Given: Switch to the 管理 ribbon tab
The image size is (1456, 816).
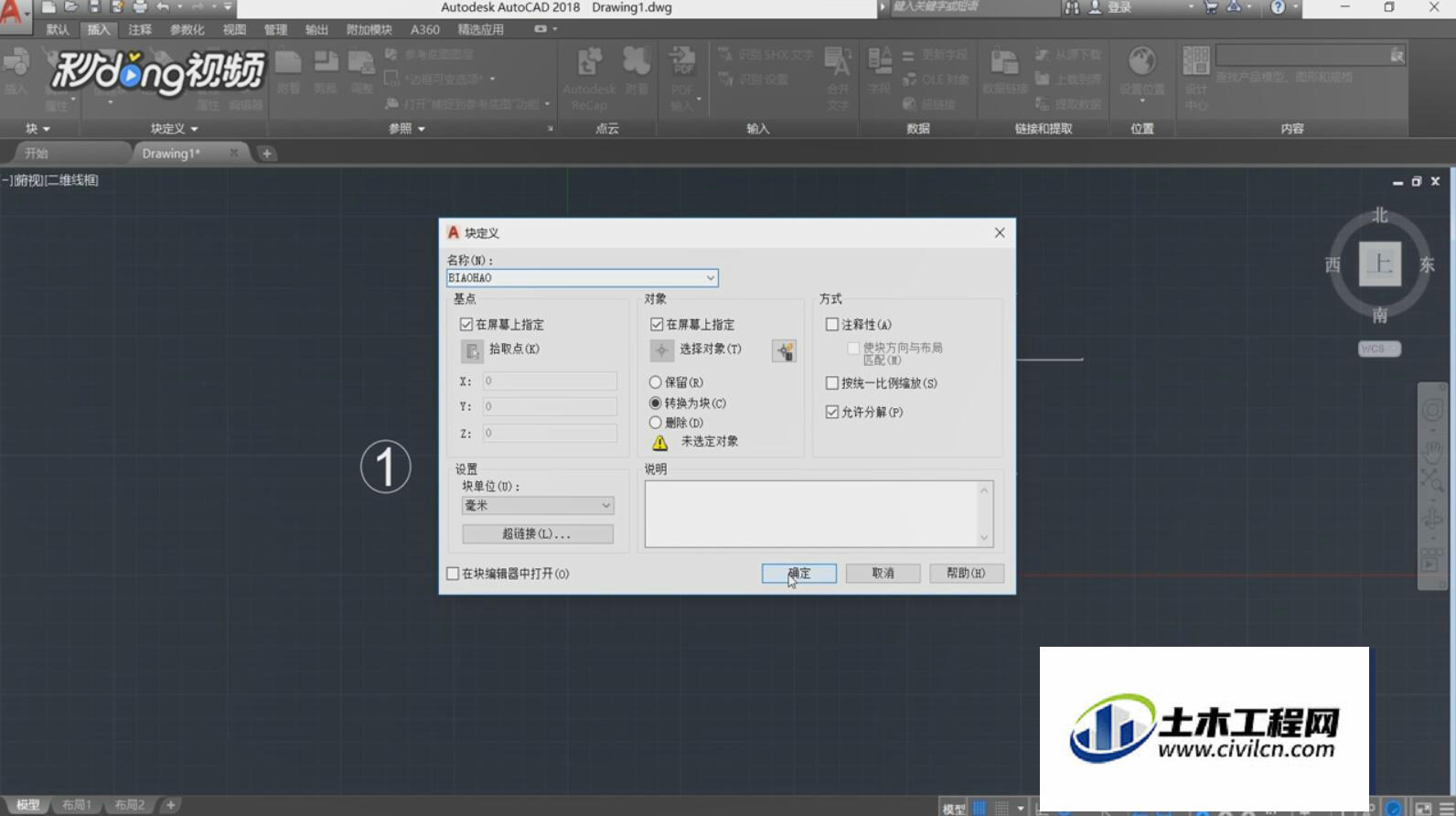Looking at the screenshot, I should [275, 29].
